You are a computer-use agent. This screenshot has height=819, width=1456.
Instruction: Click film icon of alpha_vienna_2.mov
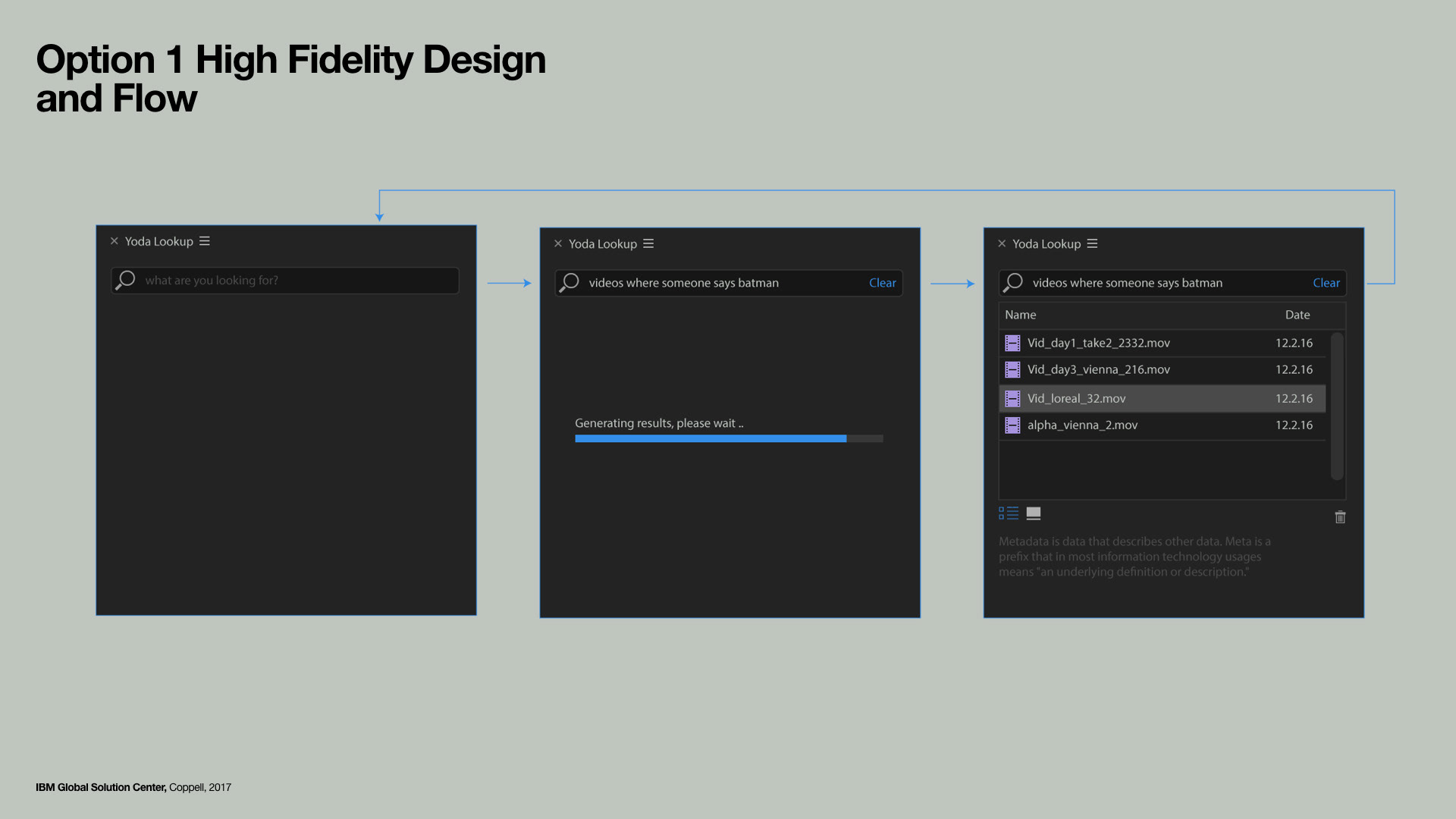[1012, 425]
